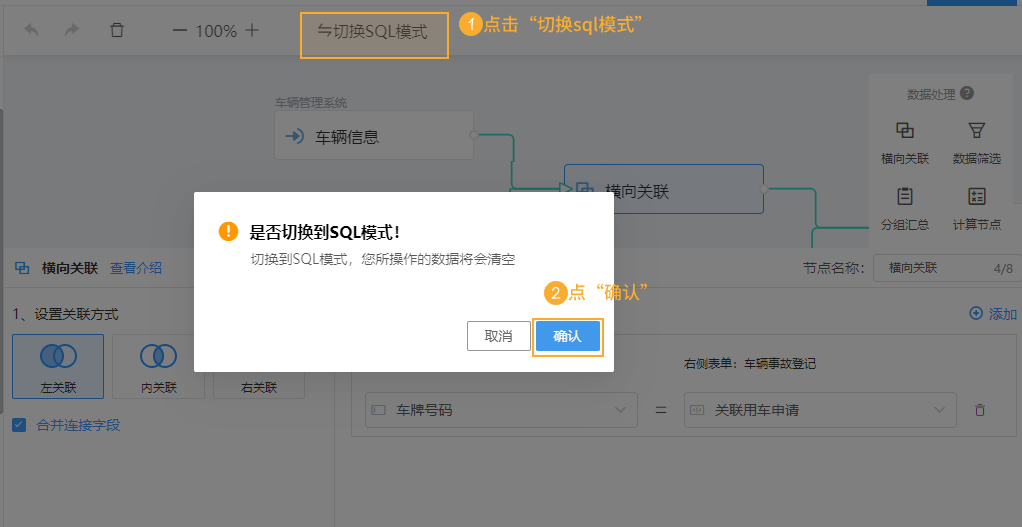This screenshot has width=1022, height=527.
Task: Confirm switch with the 确认 button
Action: pyautogui.click(x=568, y=336)
